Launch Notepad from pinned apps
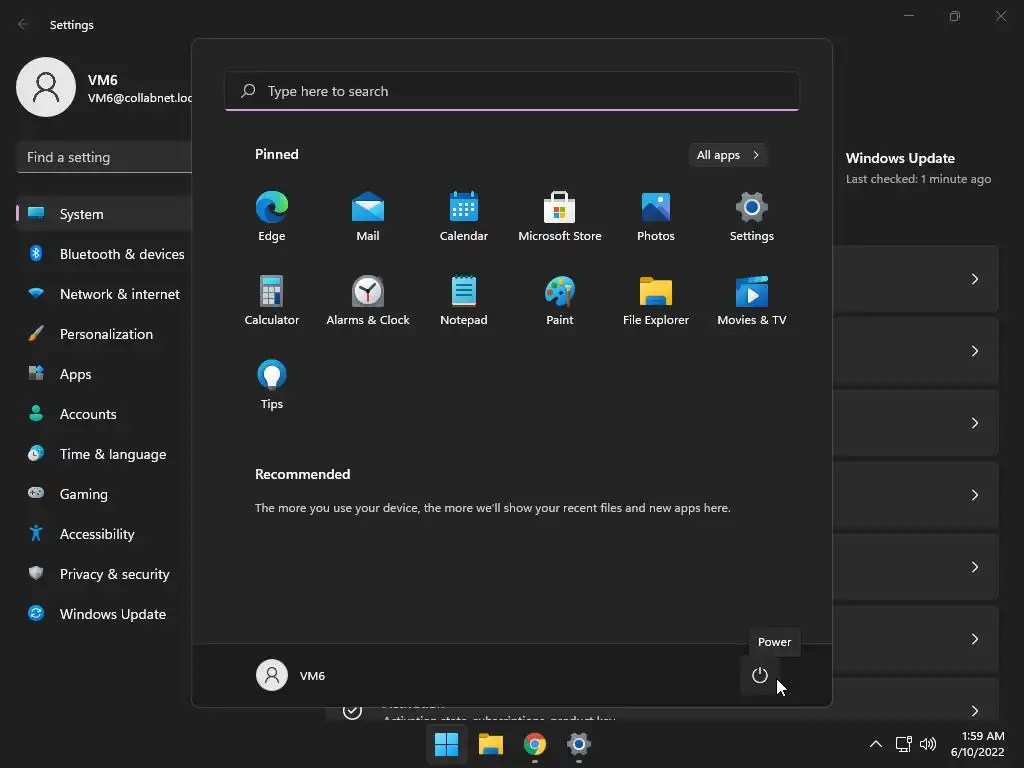The height and width of the screenshot is (768, 1024). 464,300
